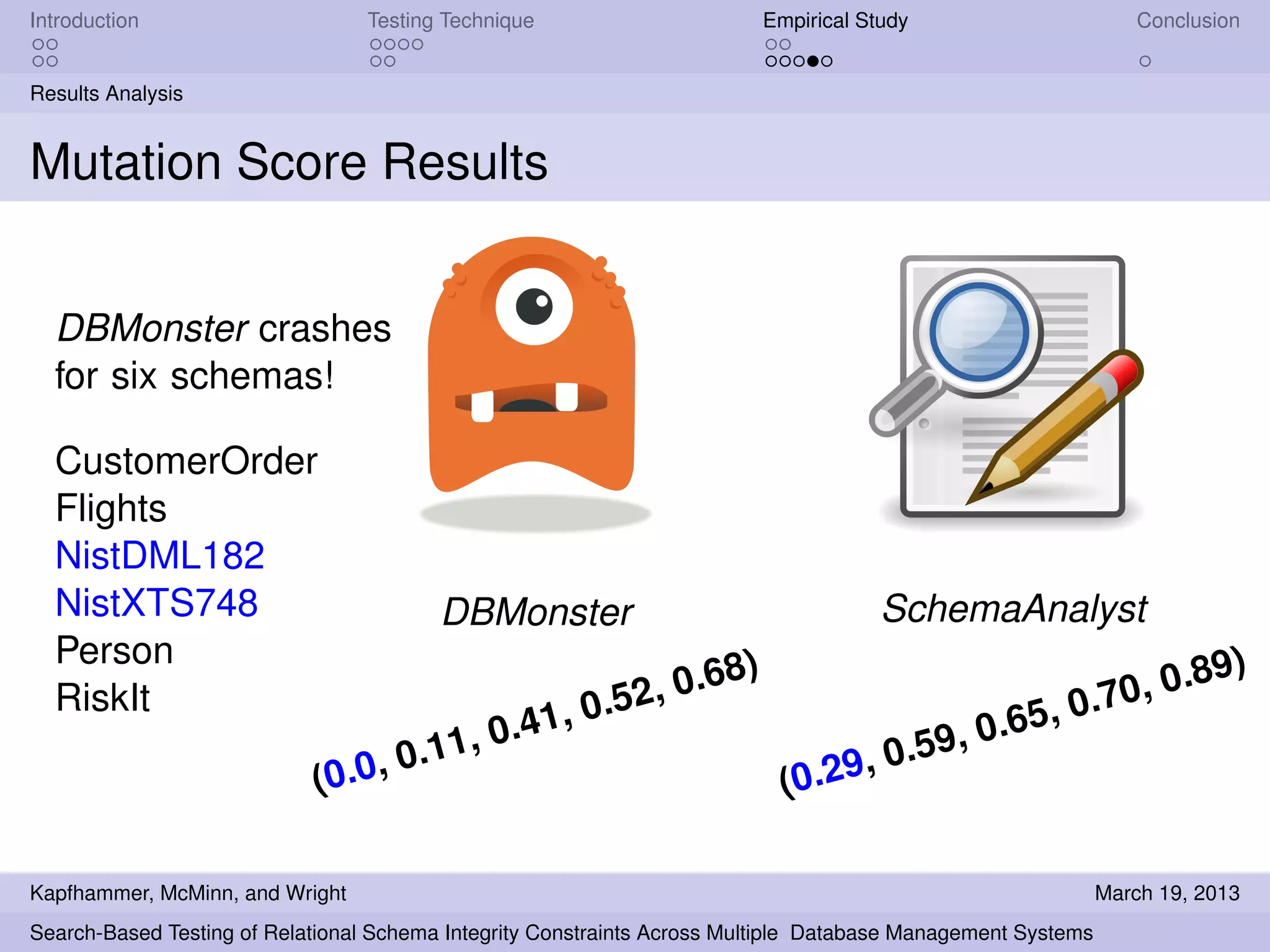Viewport: 1270px width, 952px height.
Task: Click the 0.65 SchemaAnalyst score value
Action: (x=1011, y=720)
